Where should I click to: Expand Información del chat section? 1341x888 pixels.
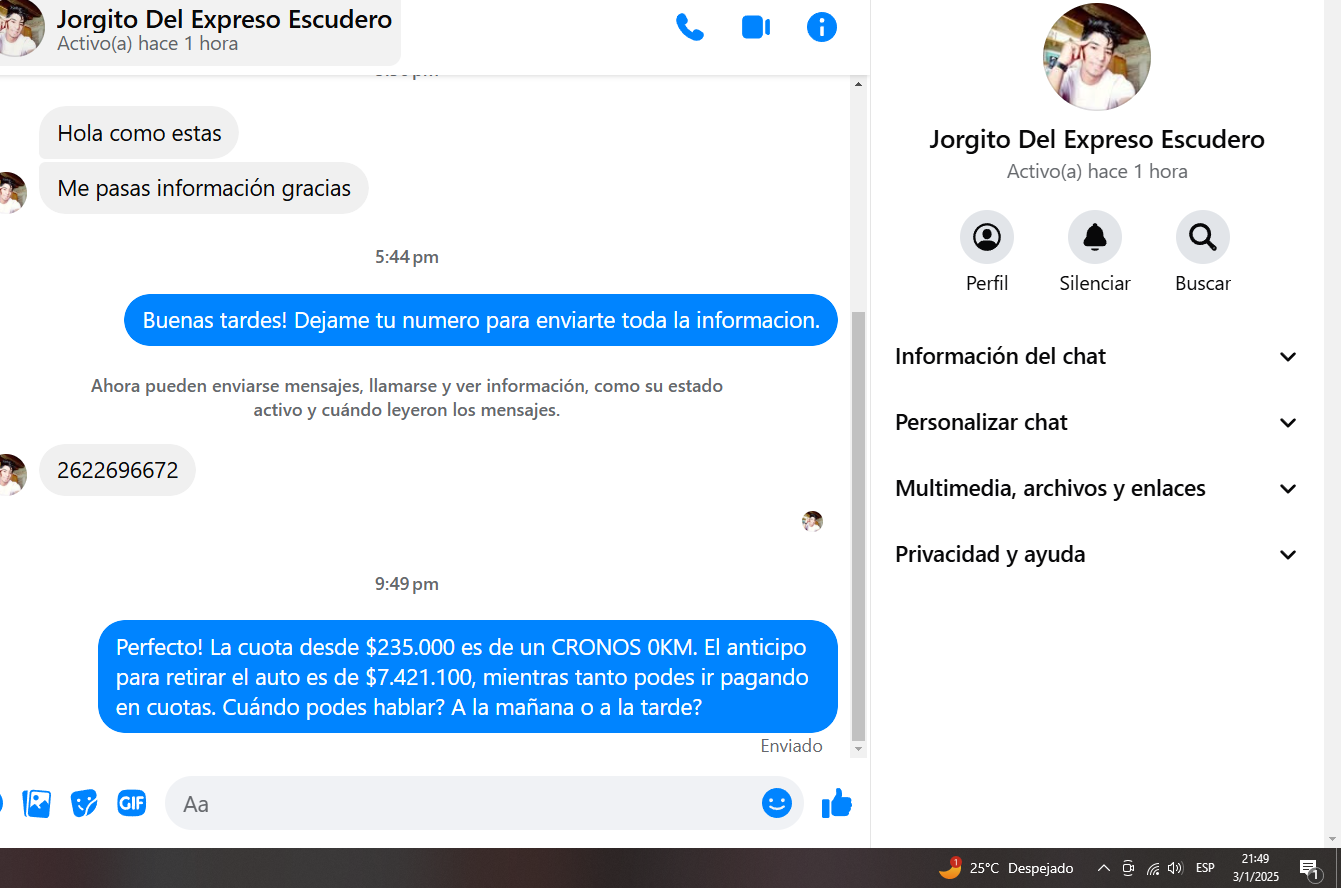[1095, 357]
